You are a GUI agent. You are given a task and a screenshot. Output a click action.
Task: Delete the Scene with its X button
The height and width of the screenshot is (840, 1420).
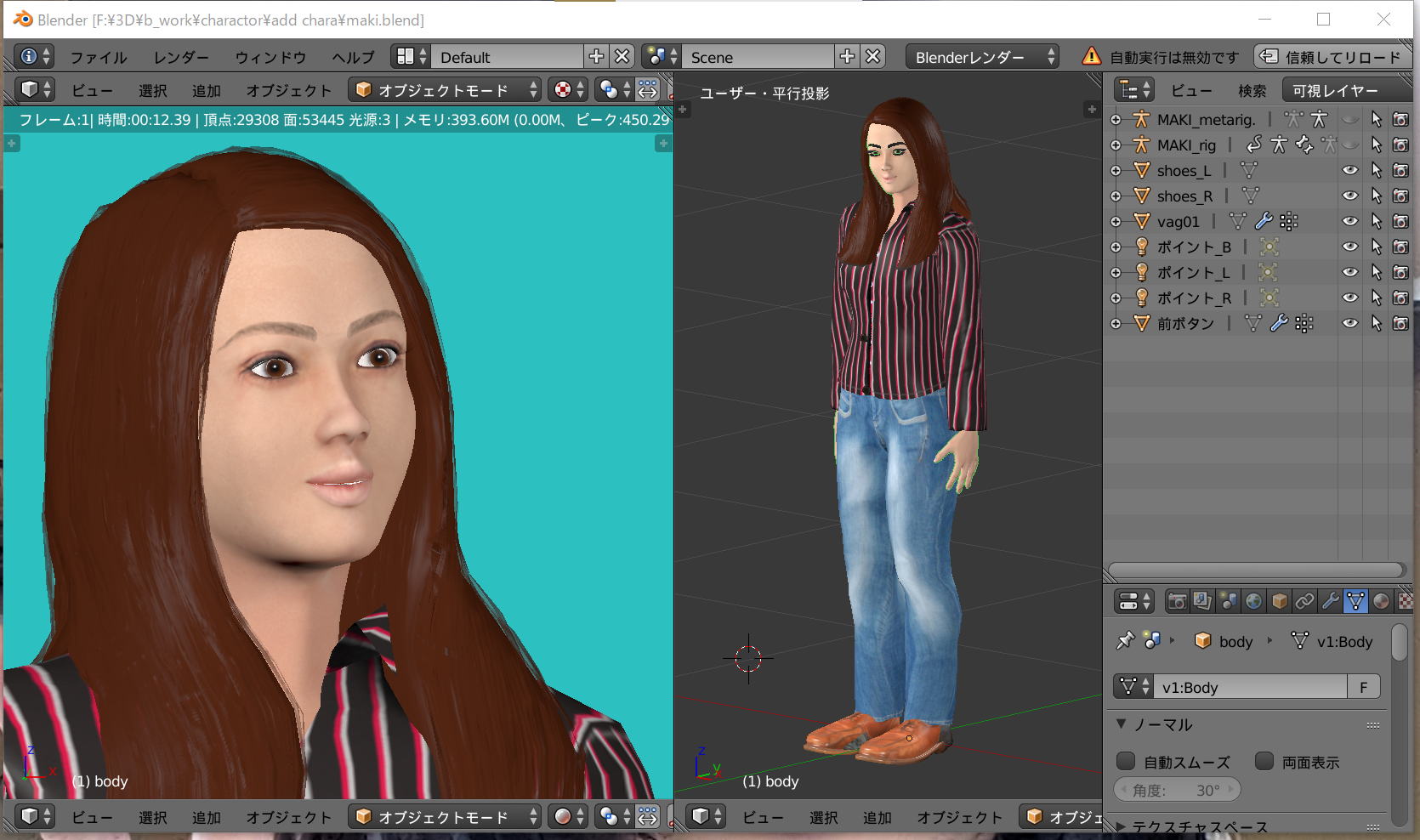872,57
